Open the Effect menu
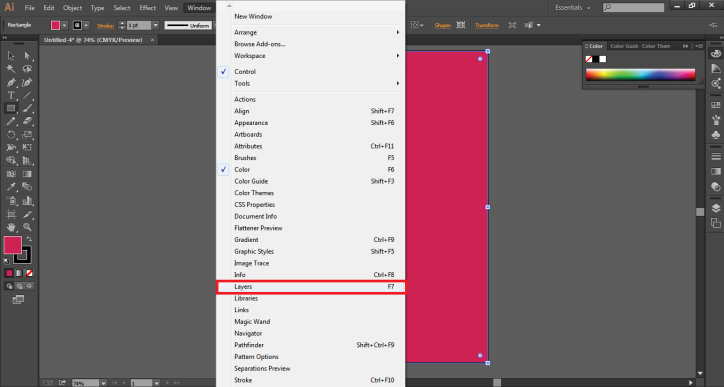Viewport: 724px width, 387px height. pos(147,8)
